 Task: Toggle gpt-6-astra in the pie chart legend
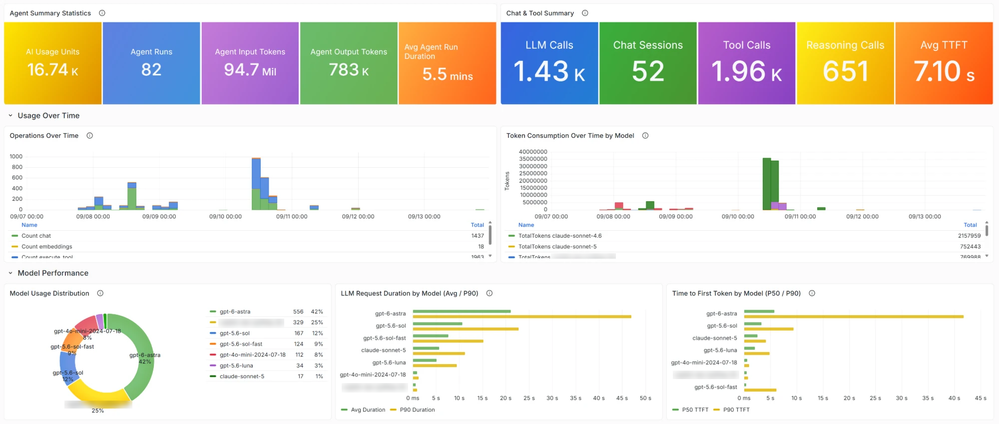click(x=234, y=312)
